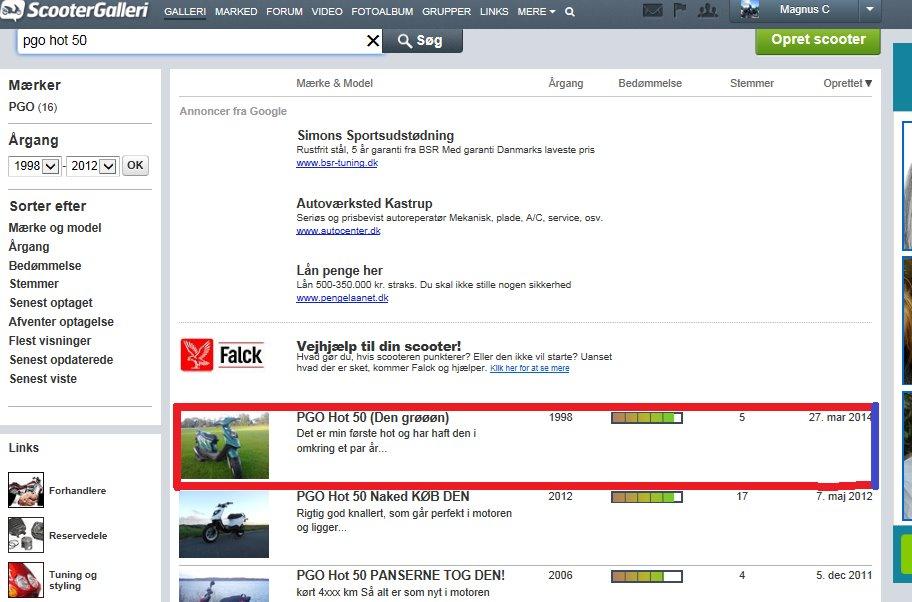The width and height of the screenshot is (912, 602).
Task: Open 'PGO Hot 50 (Den grøøn)' listing
Action: click(x=373, y=418)
